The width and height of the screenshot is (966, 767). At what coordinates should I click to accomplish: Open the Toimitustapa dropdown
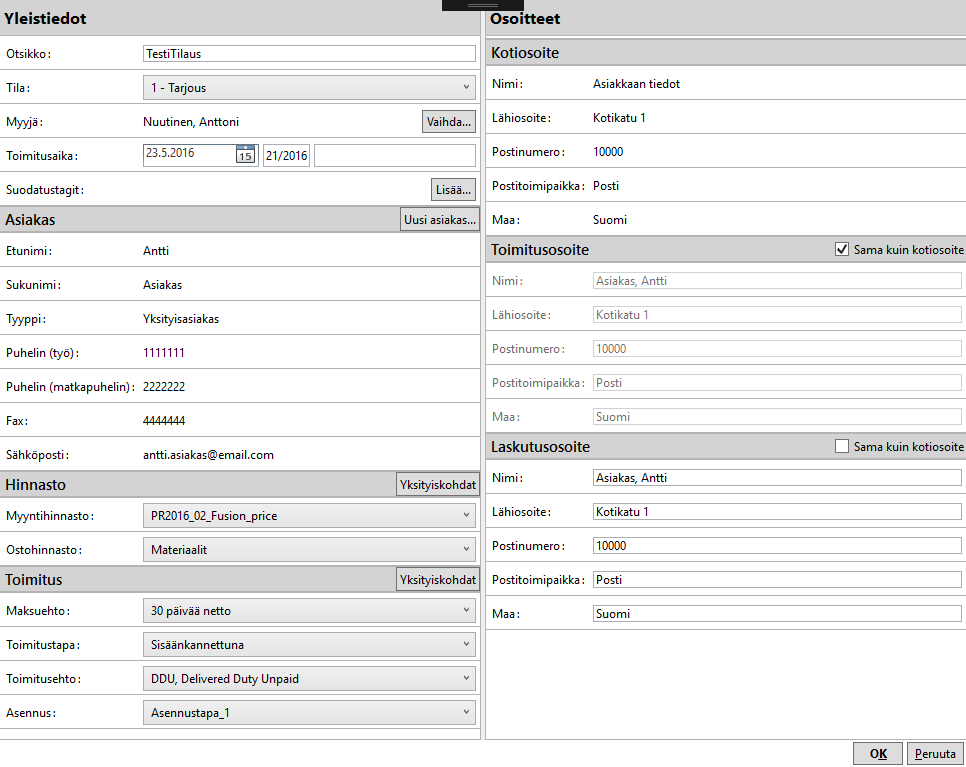pyautogui.click(x=309, y=644)
